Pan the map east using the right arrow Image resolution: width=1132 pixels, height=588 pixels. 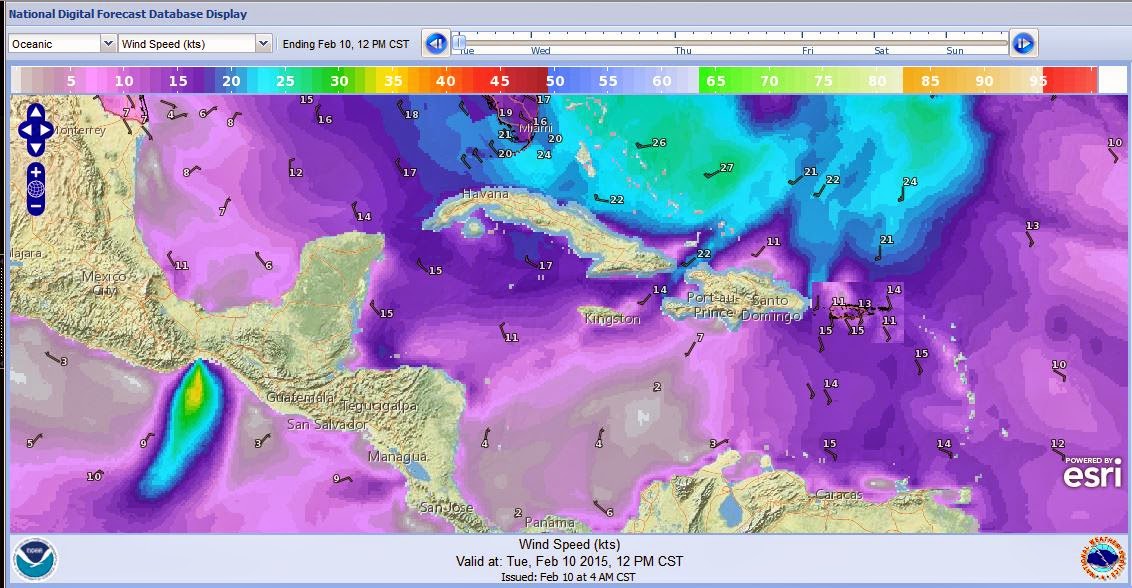point(45,129)
